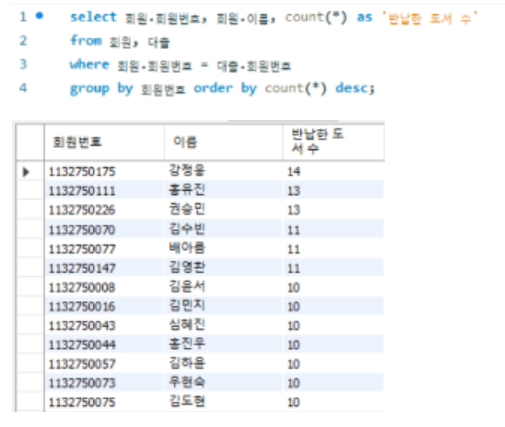Viewport: 505px width, 427px height.
Task: Select the count 10 in 김은서 row
Action: click(334, 287)
